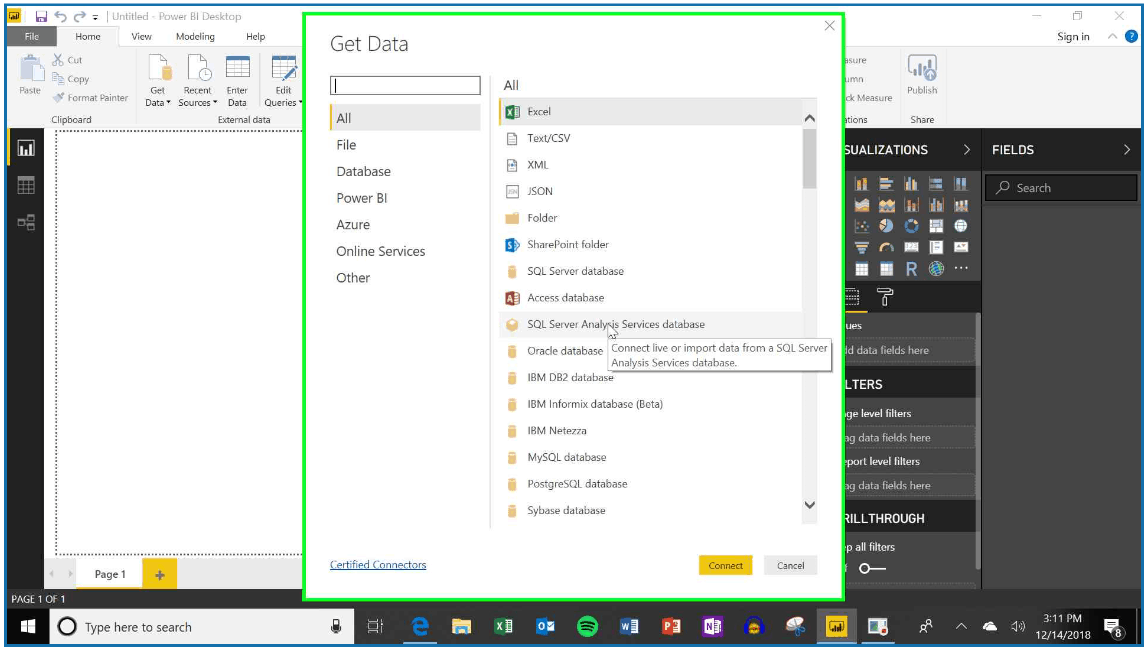Click the Redo arrow in quick access toolbar
1148x649 pixels.
(x=79, y=16)
